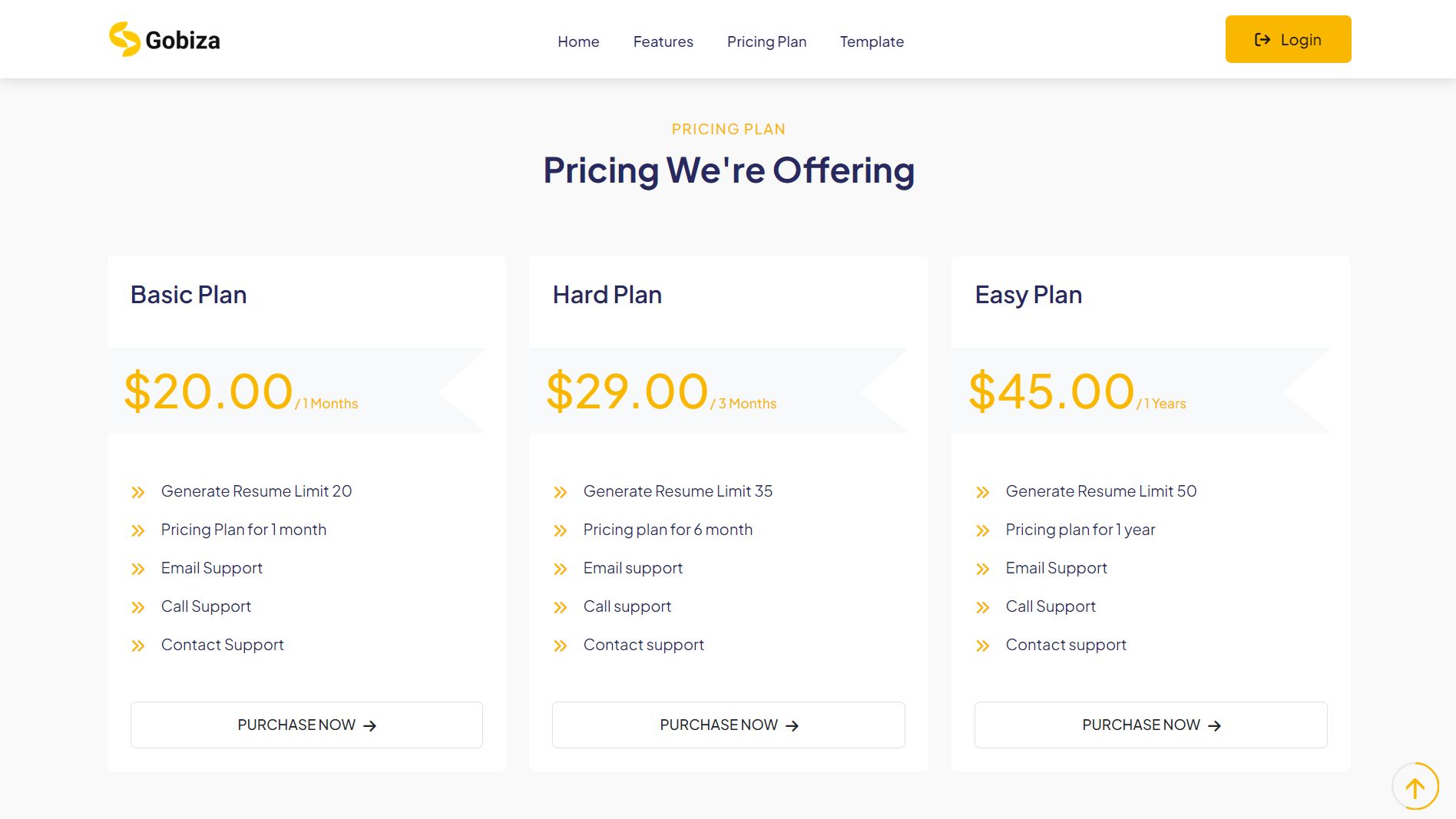1456x819 pixels.
Task: Purchase the Basic Plan now
Action: [306, 725]
